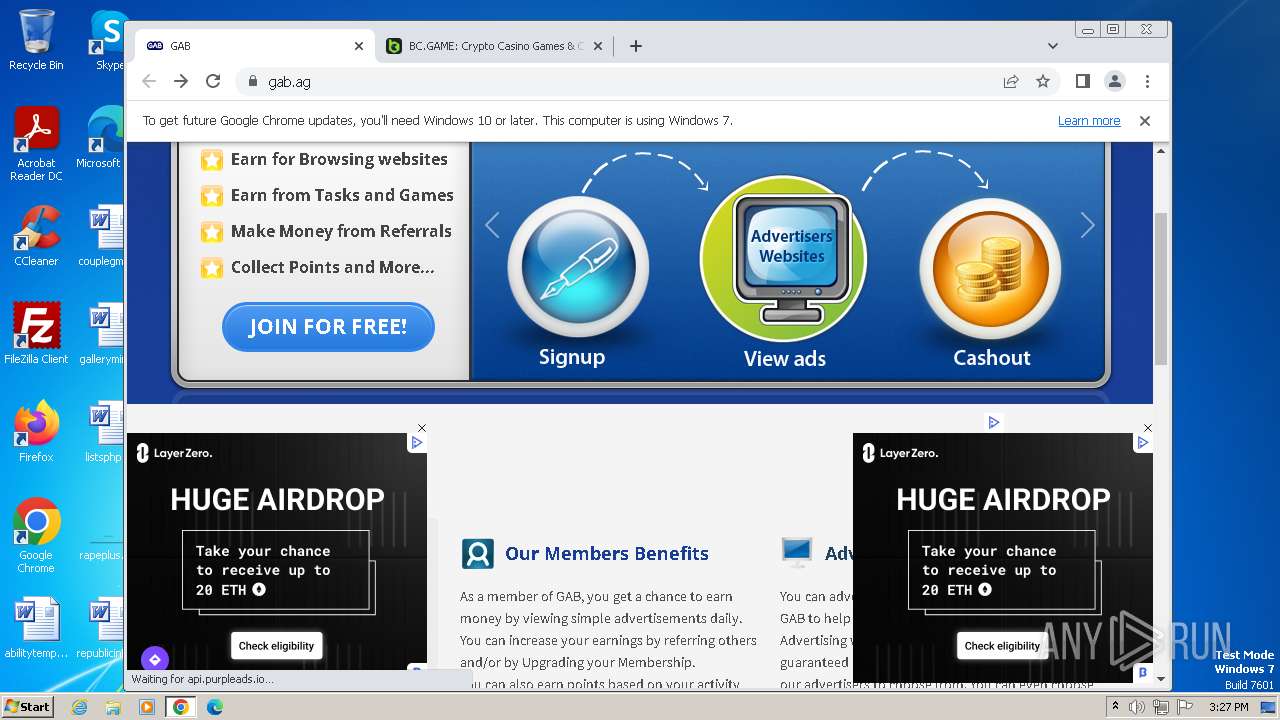This screenshot has height=720, width=1280.
Task: Open the FileZilla Client desktop icon
Action: pos(36,334)
